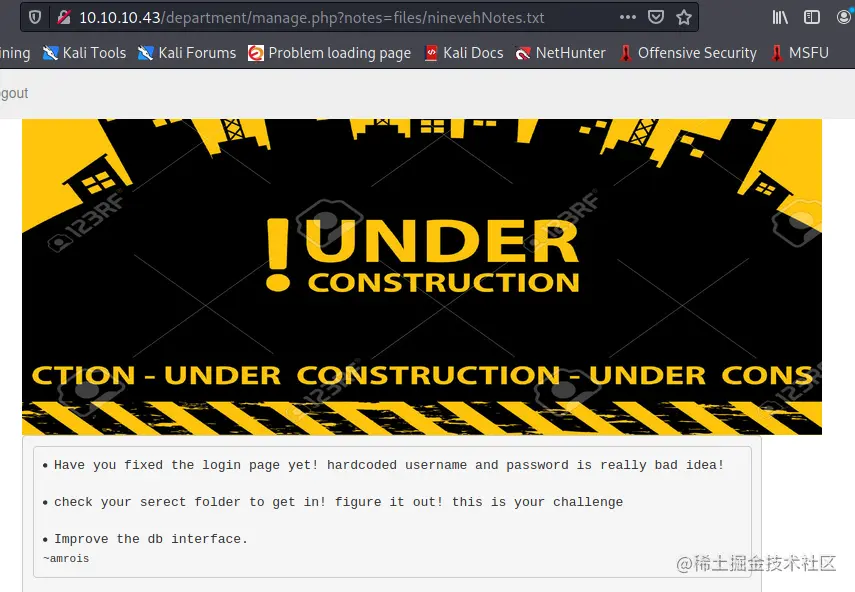Open the insecure connection padlock icon
Screen dimensions: 855x592
point(64,17)
